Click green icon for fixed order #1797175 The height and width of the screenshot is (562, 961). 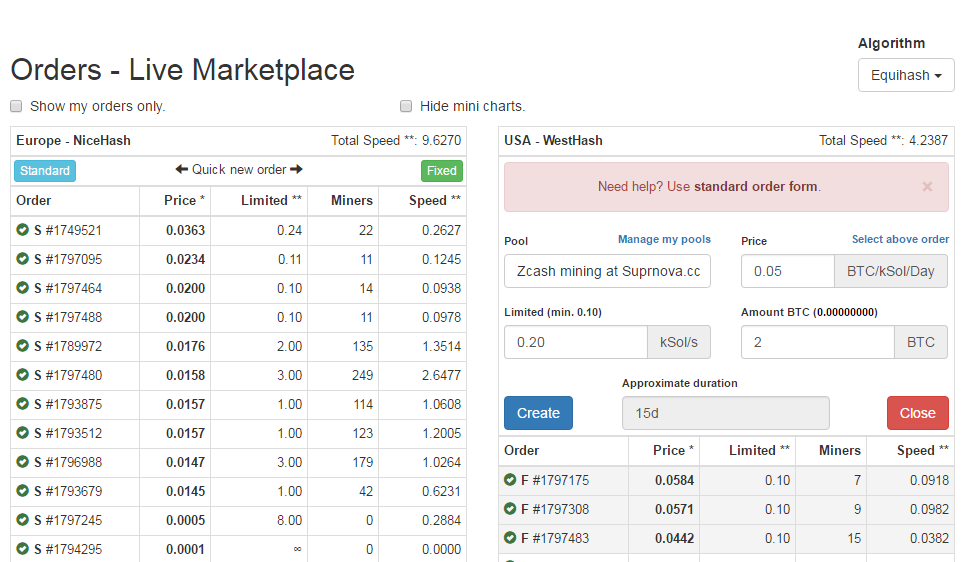[x=510, y=480]
